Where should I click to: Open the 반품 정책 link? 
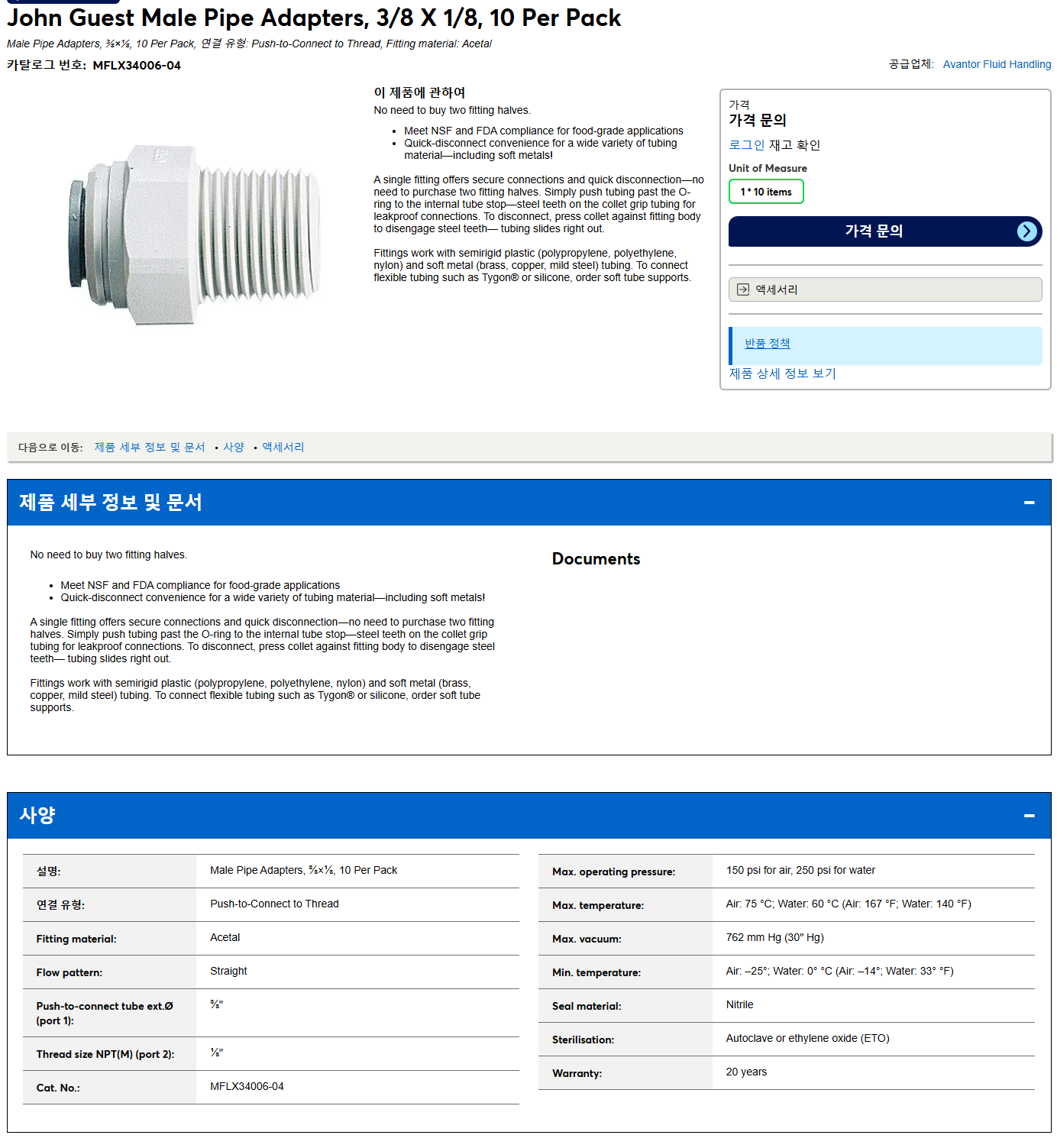click(768, 344)
